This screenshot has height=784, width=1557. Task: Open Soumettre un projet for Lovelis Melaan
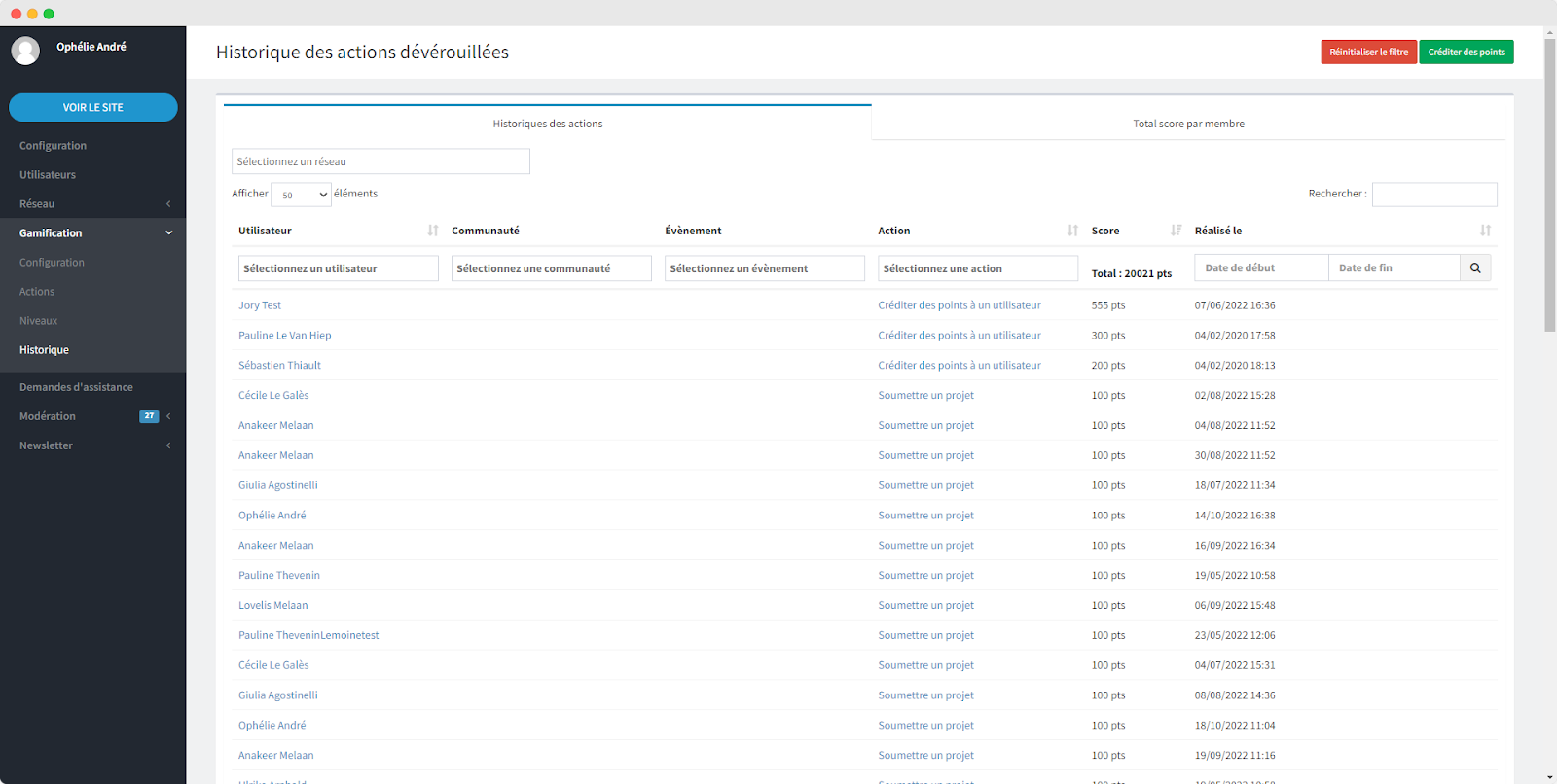click(x=925, y=605)
